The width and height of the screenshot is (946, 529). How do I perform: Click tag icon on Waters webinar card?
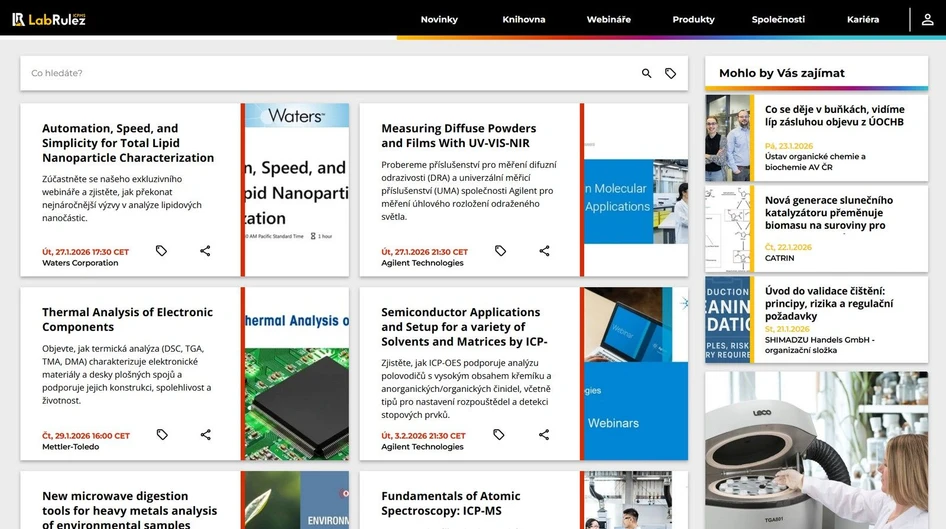tap(161, 251)
